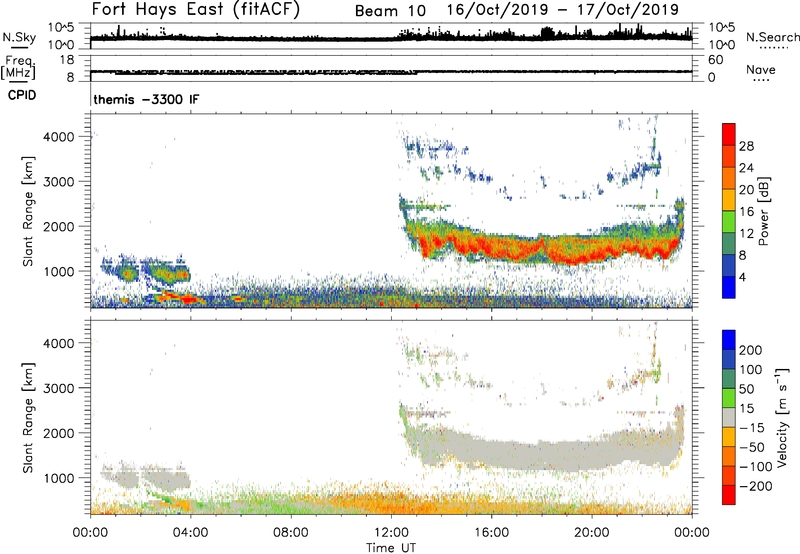Pick the green 15–50 velocity colorbar segment
The width and height of the screenshot is (800, 554).
(729, 398)
